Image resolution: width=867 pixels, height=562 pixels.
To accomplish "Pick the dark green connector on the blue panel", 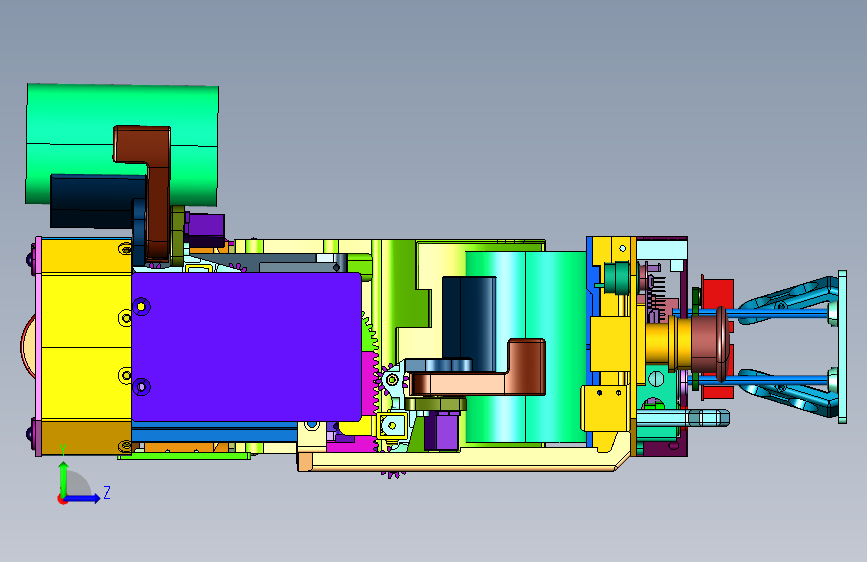I will pos(616,278).
